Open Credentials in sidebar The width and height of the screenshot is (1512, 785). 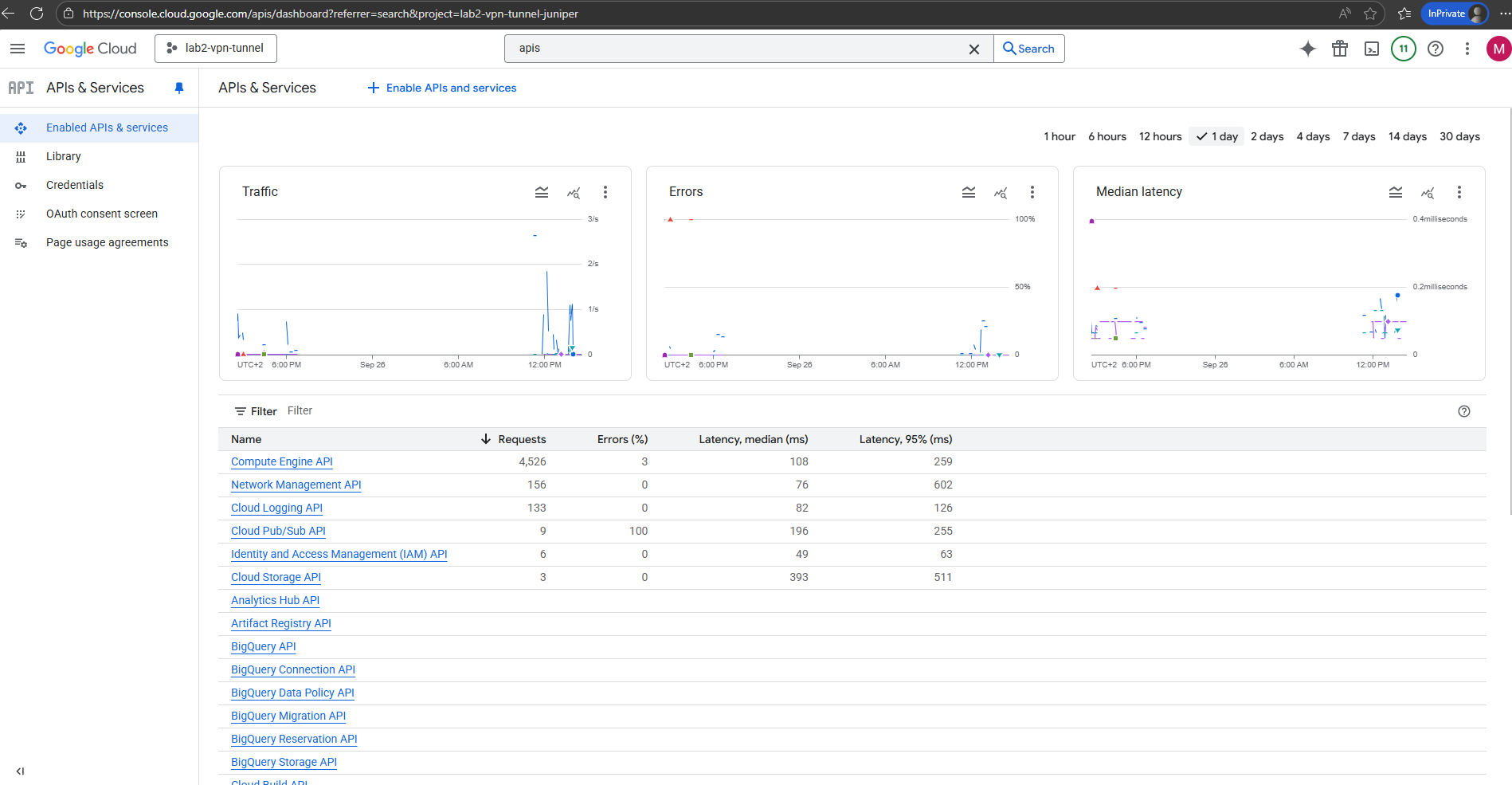click(99, 185)
